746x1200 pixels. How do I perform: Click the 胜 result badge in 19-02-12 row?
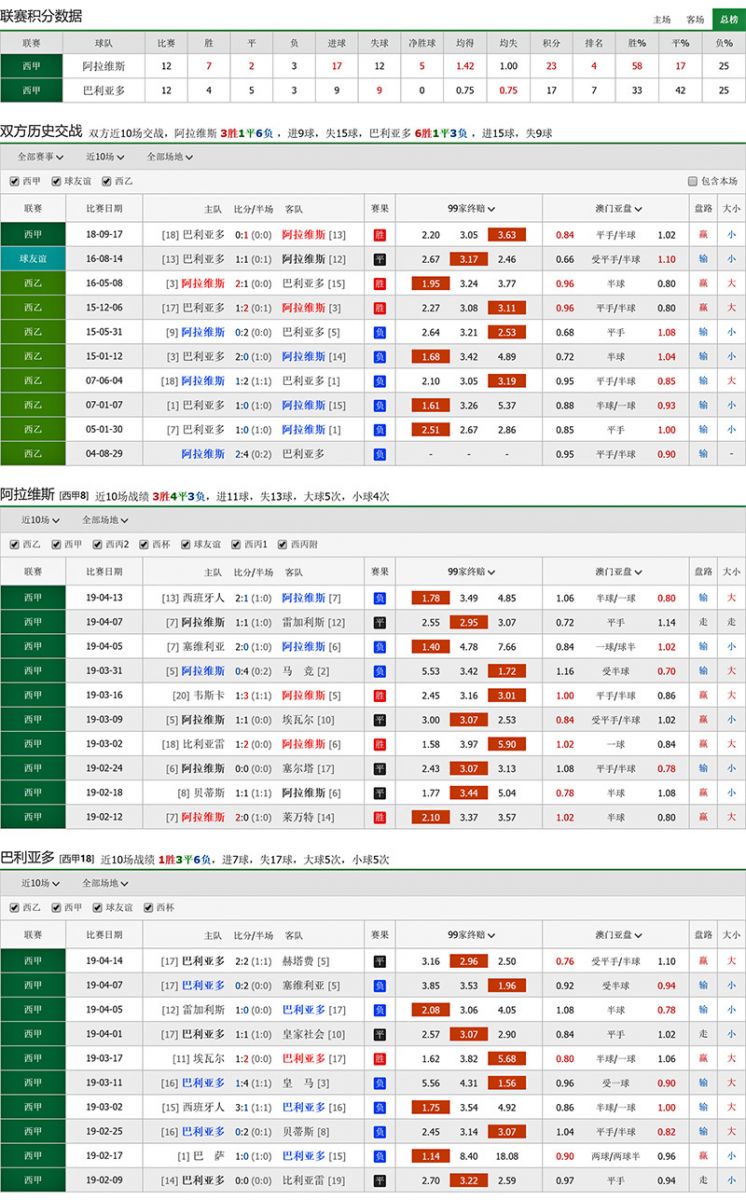point(379,817)
